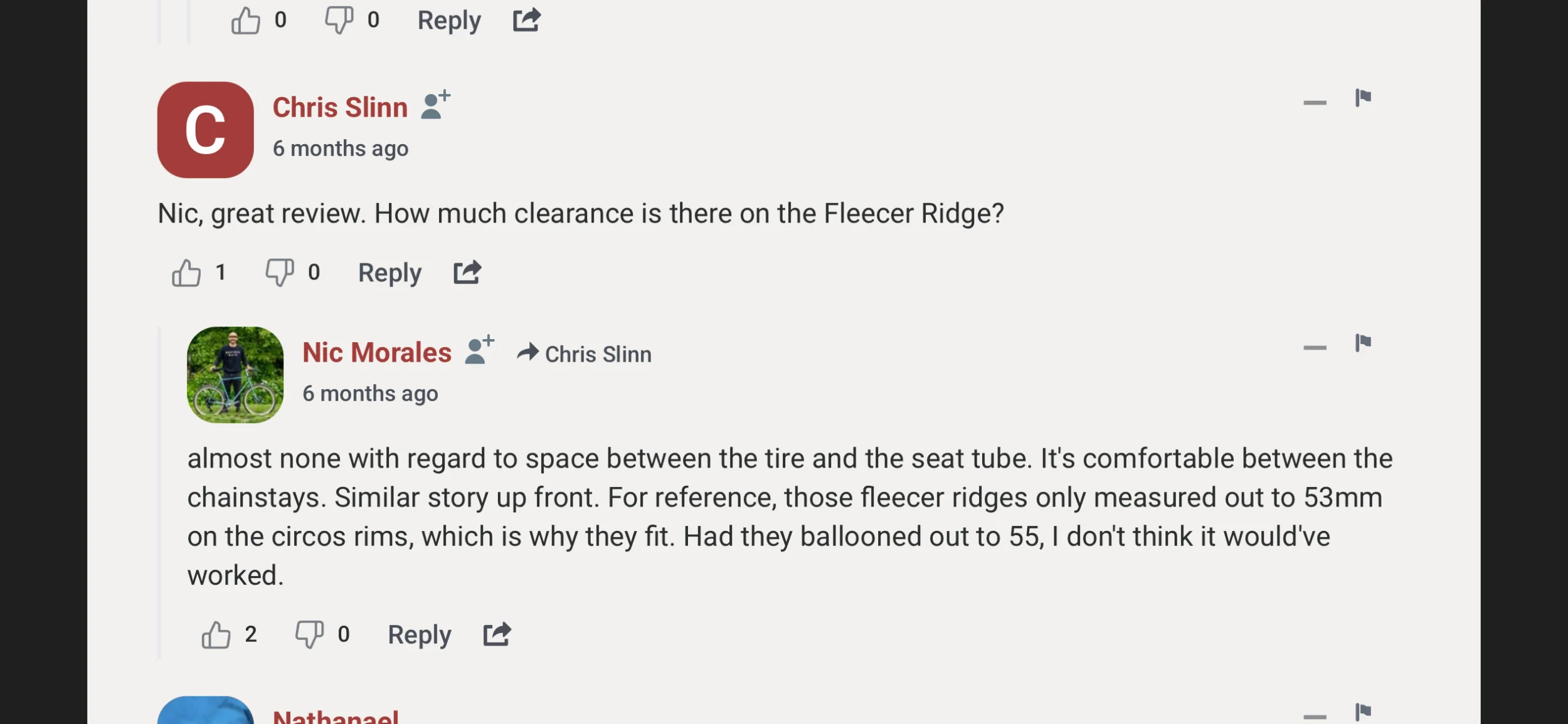The height and width of the screenshot is (724, 1568).
Task: Collapse Chris Slinn's comment thread
Action: pyautogui.click(x=1315, y=102)
